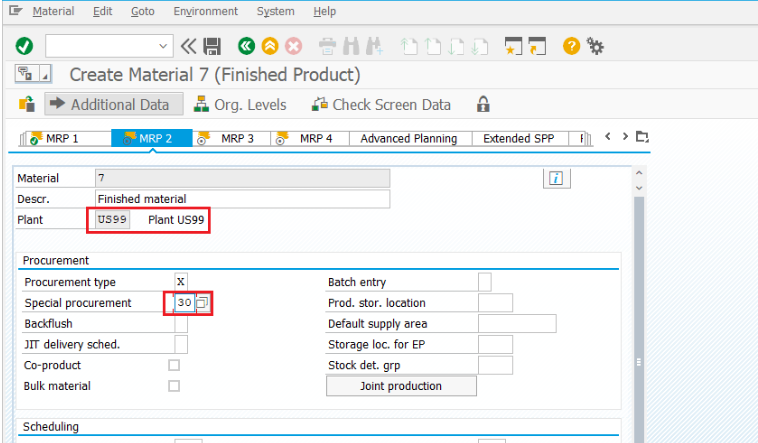Click the Additional Data button
Screen dimensions: 758x443
tap(114, 105)
